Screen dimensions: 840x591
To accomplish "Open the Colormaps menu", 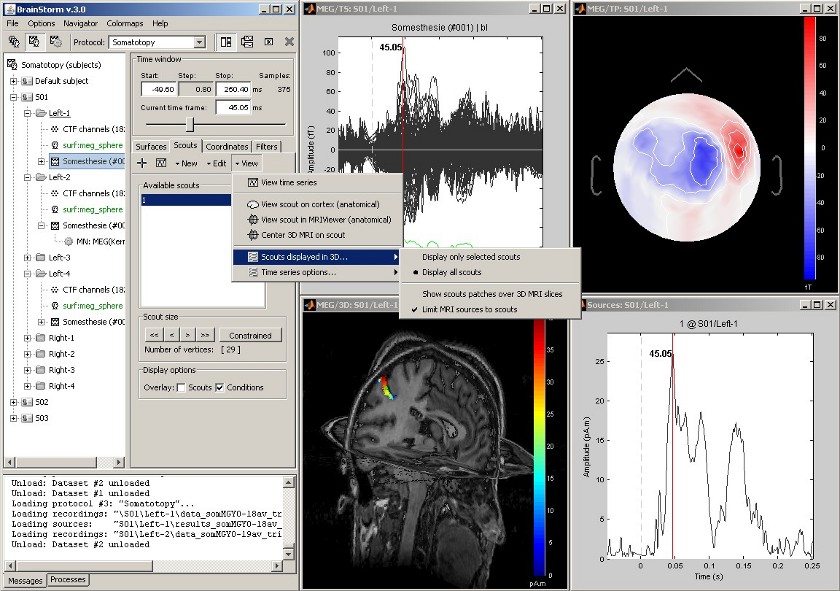I will [x=126, y=23].
